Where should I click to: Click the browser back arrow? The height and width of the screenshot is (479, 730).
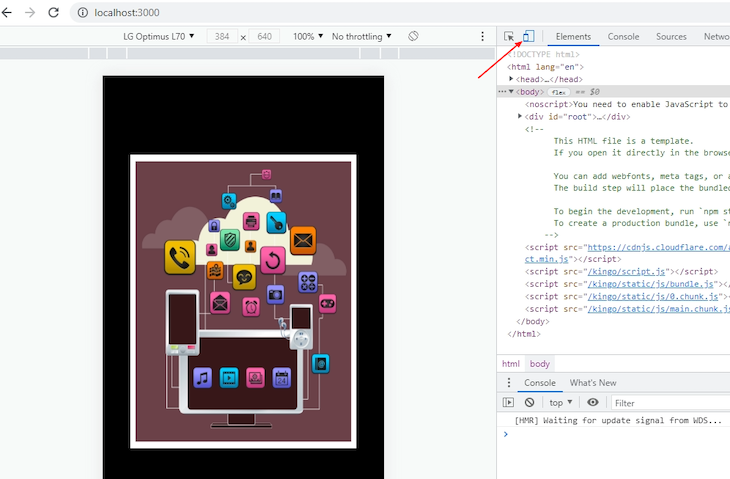pos(7,12)
